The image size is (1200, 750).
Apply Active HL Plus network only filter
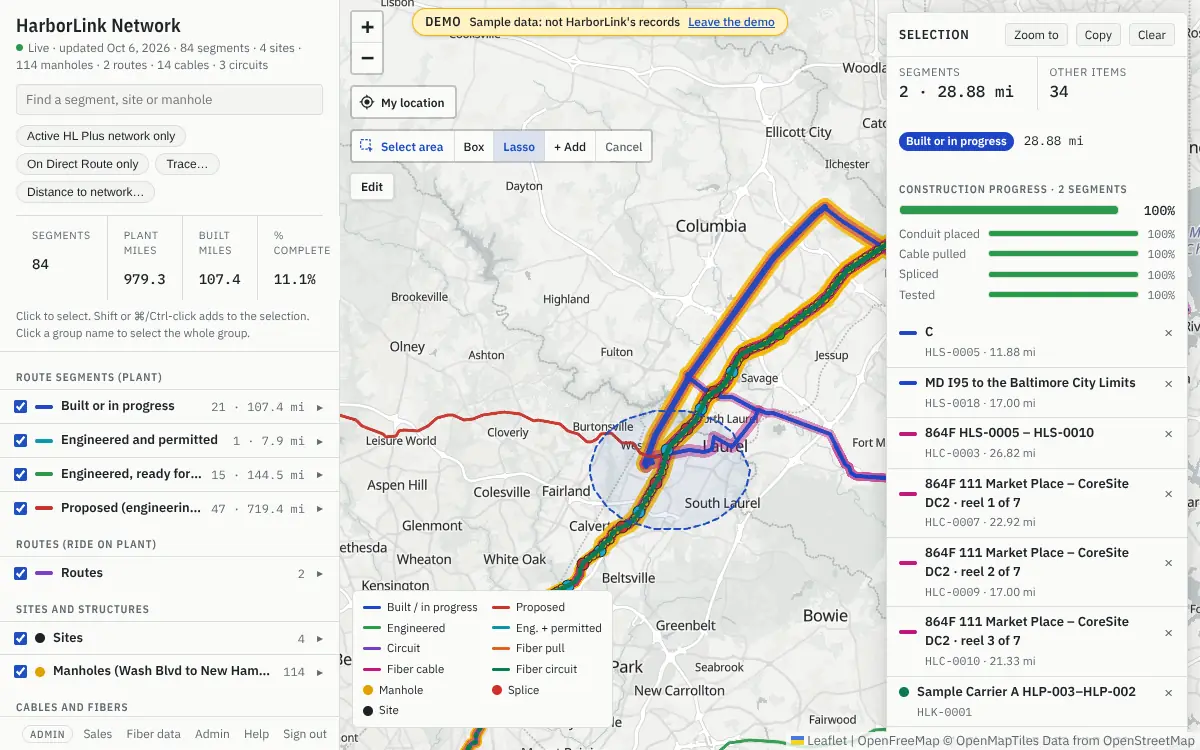point(101,136)
